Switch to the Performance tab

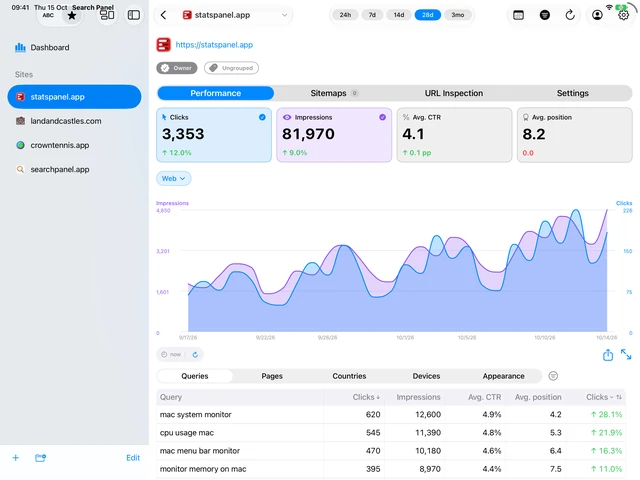pyautogui.click(x=216, y=93)
